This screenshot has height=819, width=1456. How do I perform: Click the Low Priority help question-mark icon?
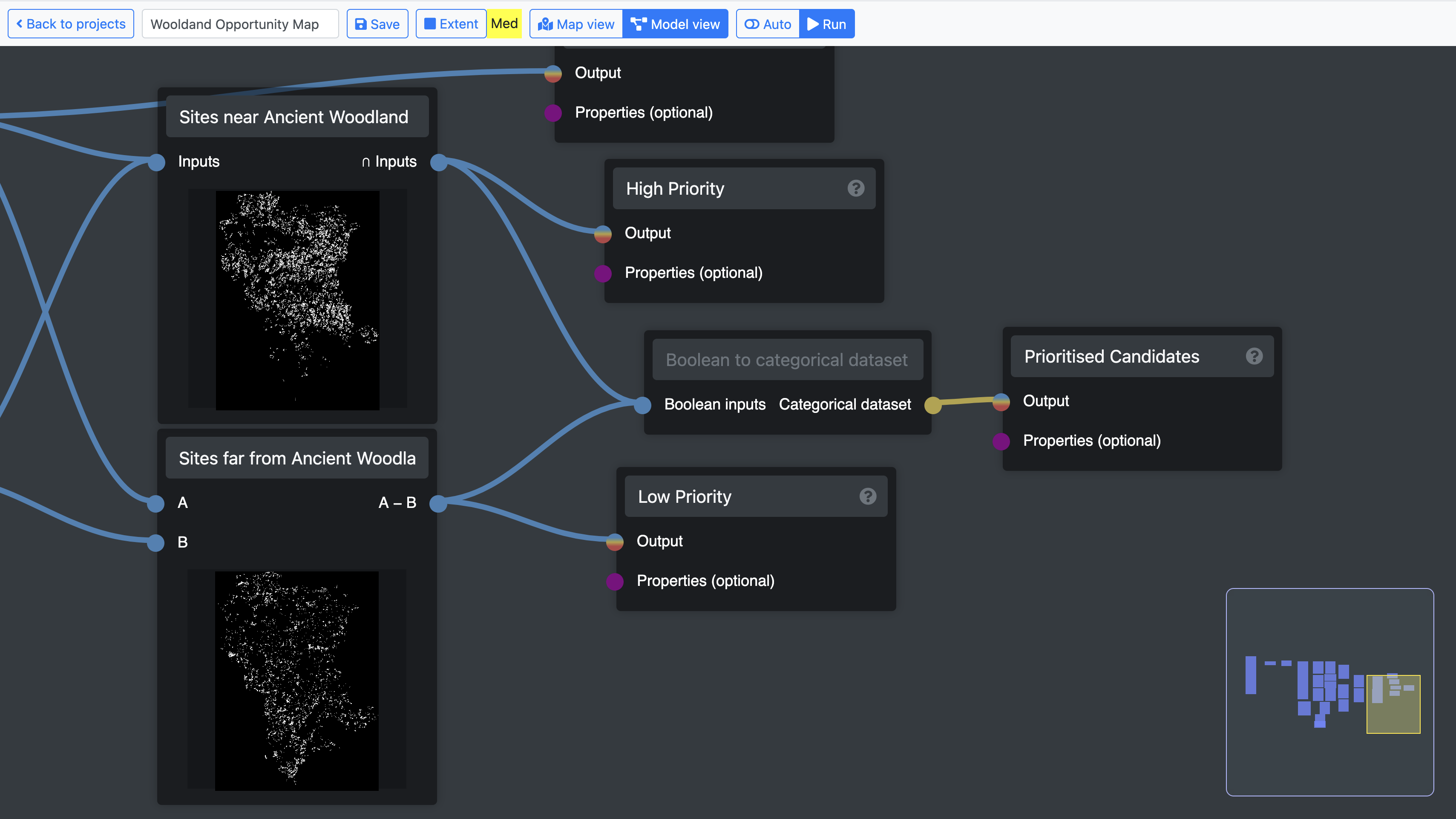tap(868, 496)
